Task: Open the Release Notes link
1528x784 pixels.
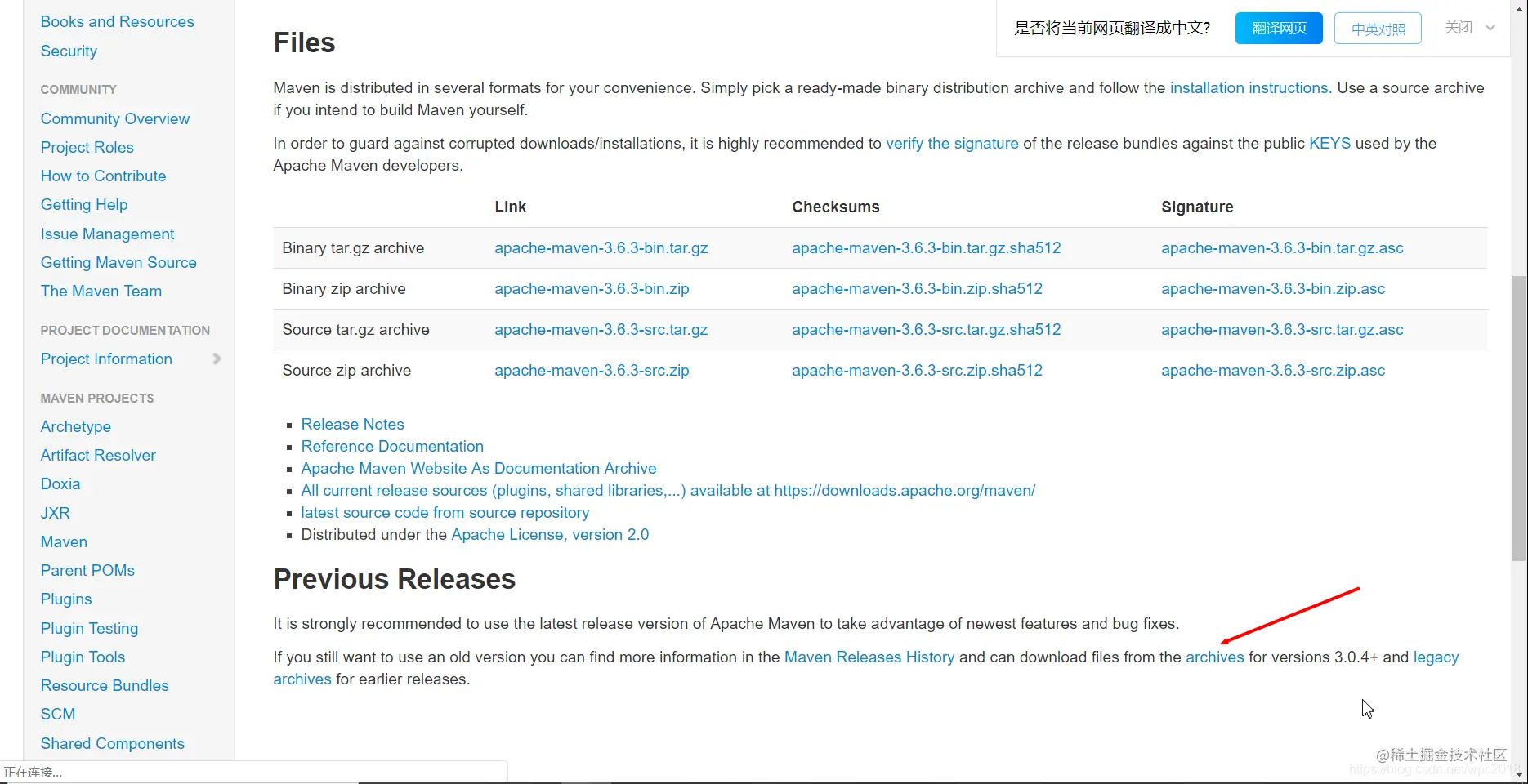Action: pyautogui.click(x=353, y=424)
